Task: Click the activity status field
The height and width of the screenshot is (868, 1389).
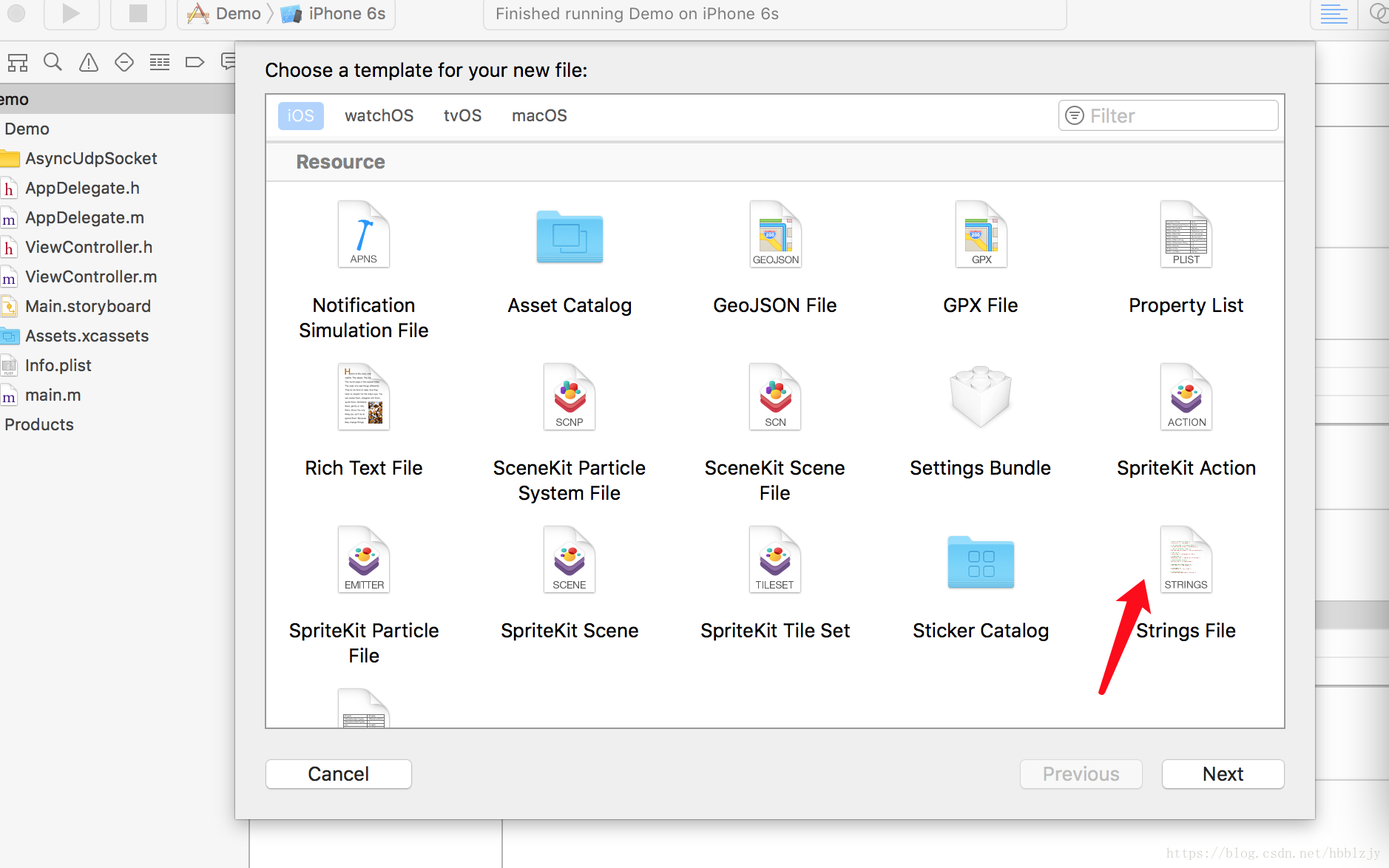Action: point(774,13)
